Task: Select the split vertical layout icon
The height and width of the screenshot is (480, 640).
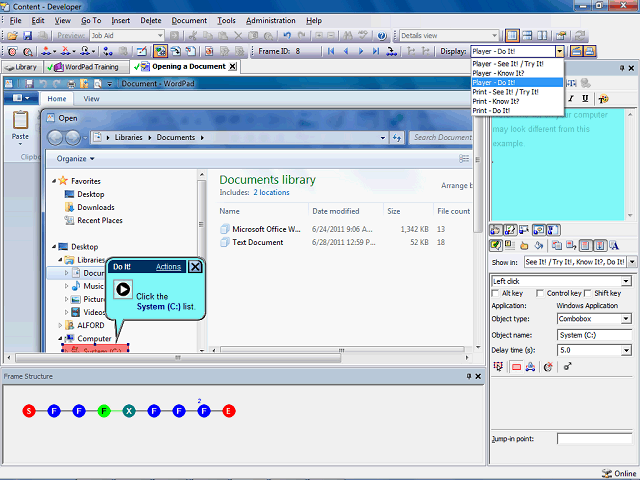Action: tap(542, 36)
